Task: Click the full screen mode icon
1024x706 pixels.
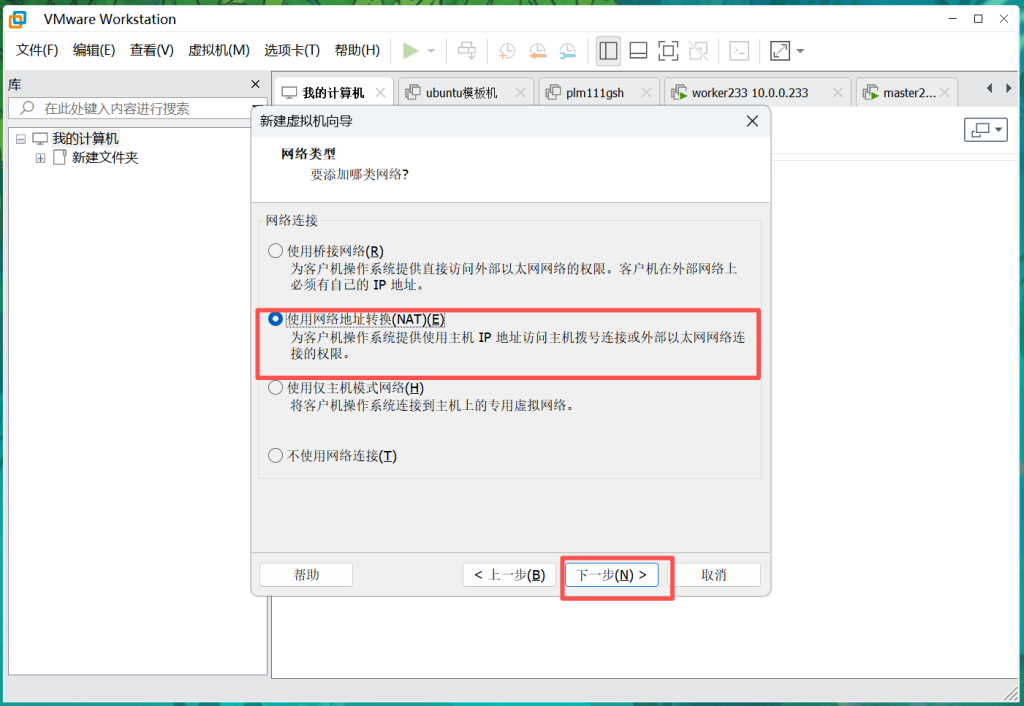Action: (x=668, y=51)
